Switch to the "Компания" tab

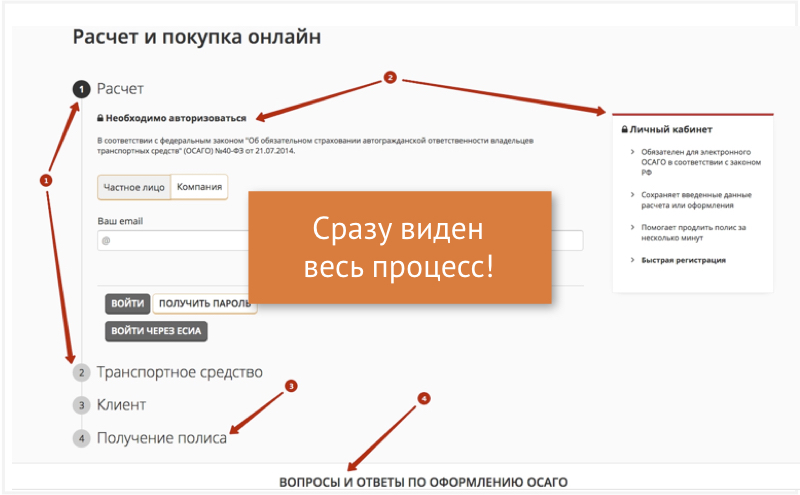(x=199, y=187)
